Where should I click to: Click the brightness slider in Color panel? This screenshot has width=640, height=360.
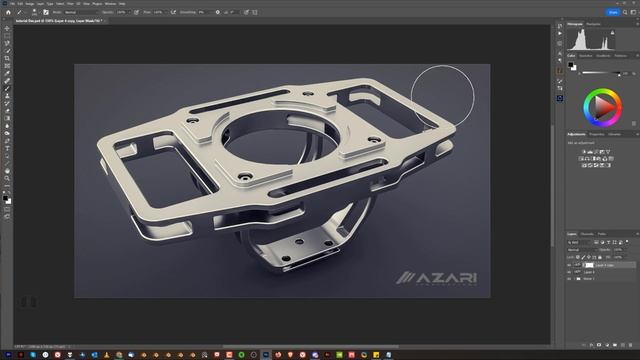tap(601, 73)
